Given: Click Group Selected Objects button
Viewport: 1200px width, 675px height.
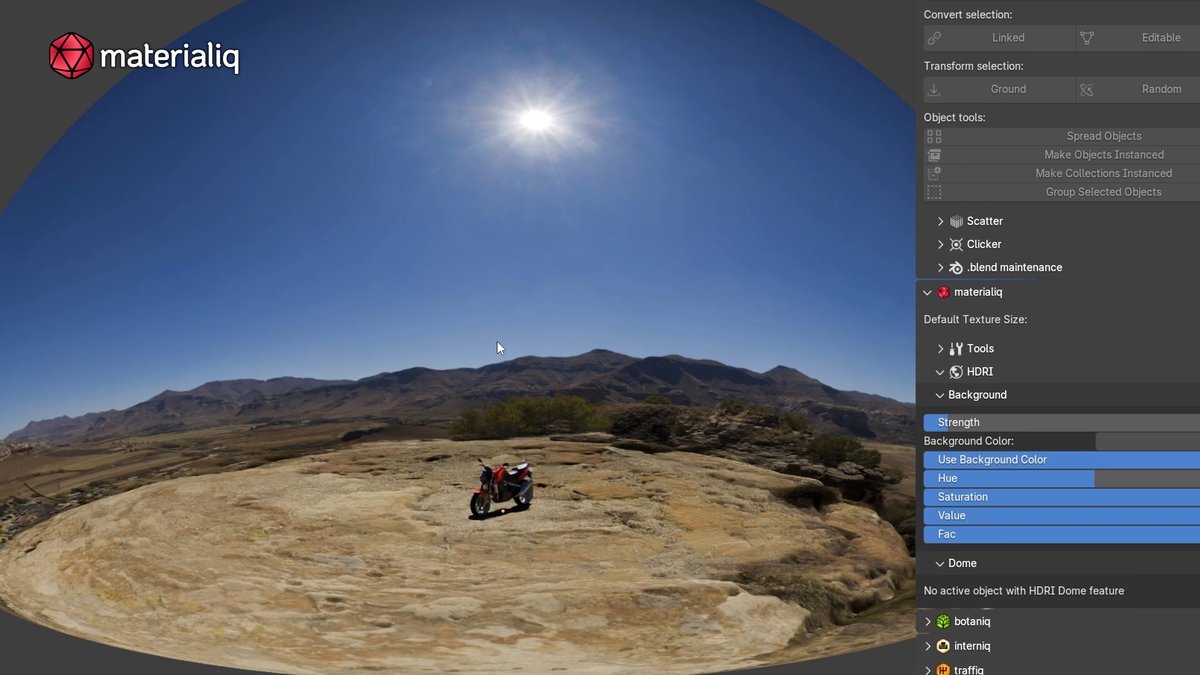Looking at the screenshot, I should pyautogui.click(x=1061, y=192).
